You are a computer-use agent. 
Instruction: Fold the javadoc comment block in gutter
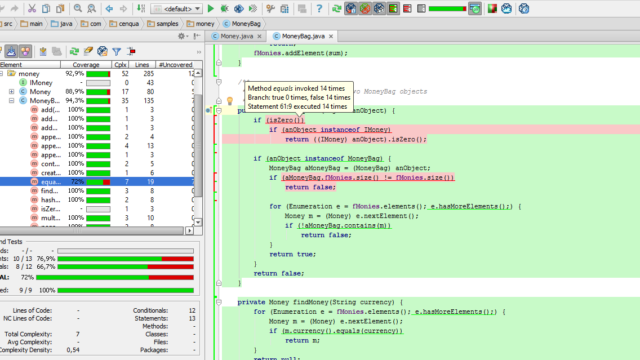point(219,82)
